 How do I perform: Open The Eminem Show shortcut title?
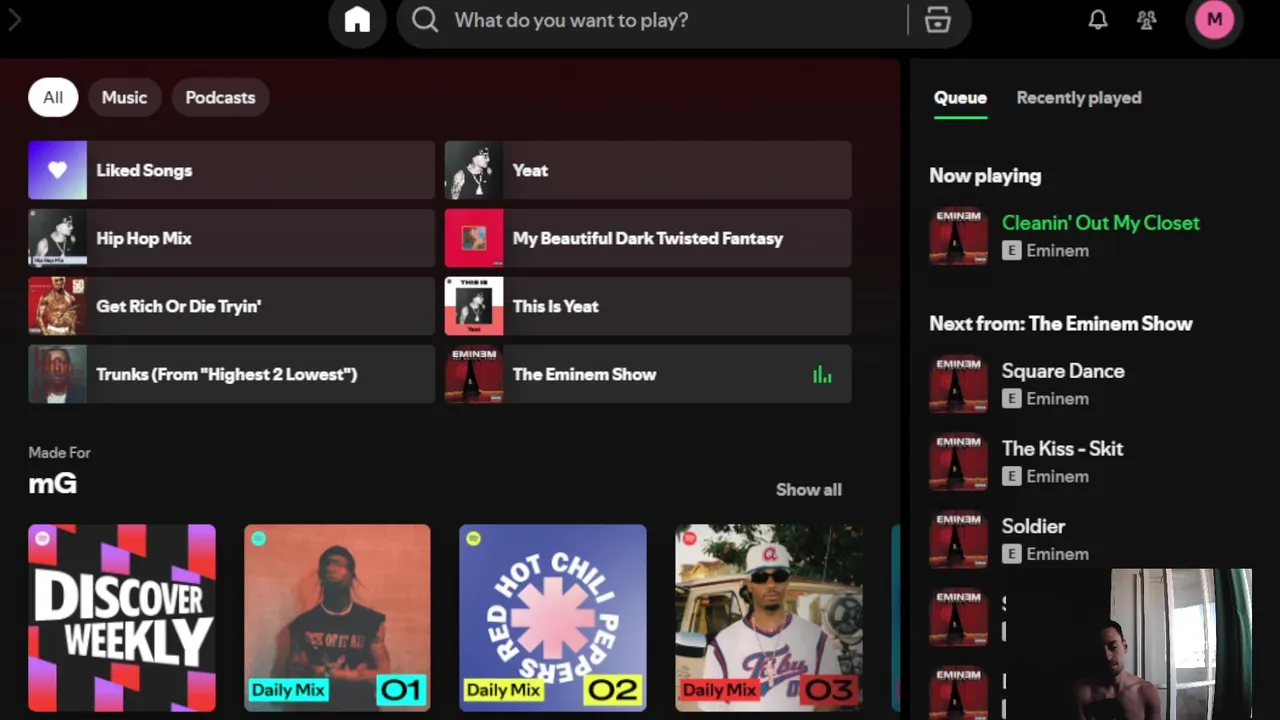(x=585, y=374)
